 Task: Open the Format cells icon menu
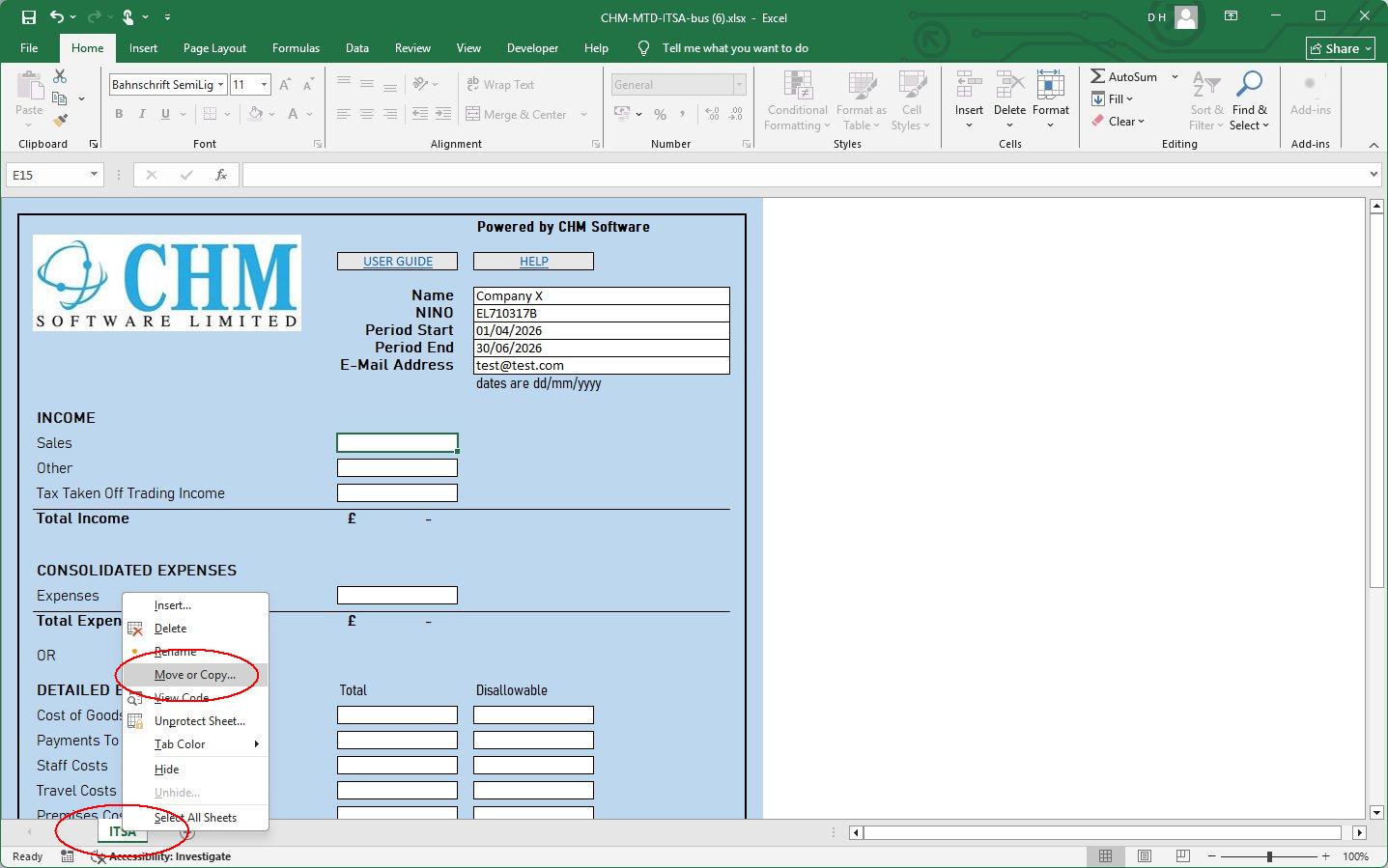pos(1050,85)
